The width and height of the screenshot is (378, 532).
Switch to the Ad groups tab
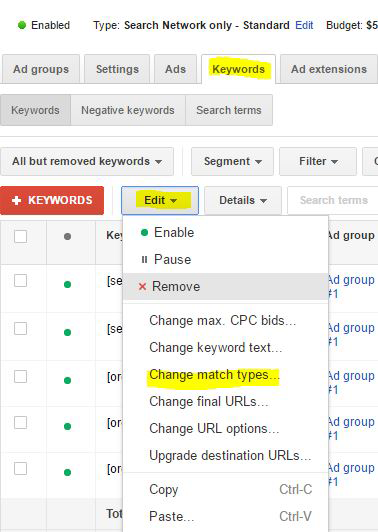tap(41, 69)
